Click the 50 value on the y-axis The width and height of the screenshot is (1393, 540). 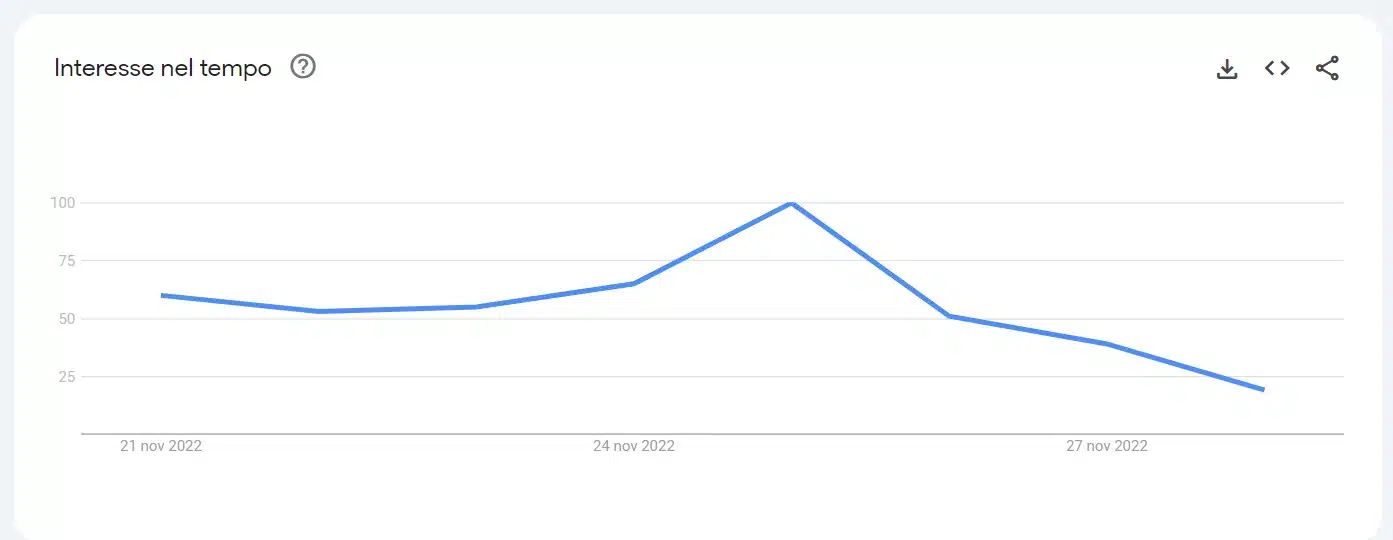(67, 319)
